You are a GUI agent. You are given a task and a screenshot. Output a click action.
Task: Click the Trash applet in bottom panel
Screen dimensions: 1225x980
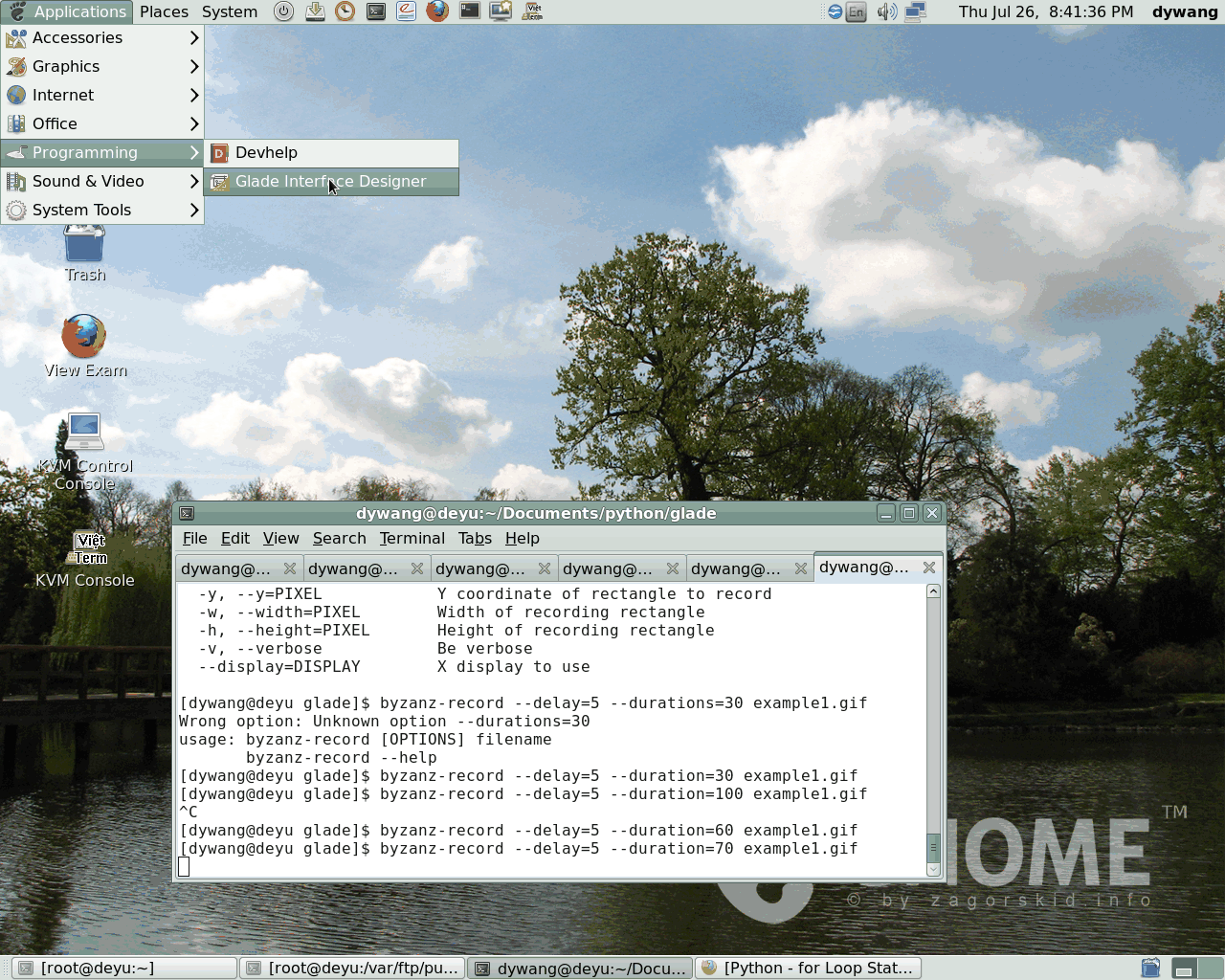coord(1150,968)
